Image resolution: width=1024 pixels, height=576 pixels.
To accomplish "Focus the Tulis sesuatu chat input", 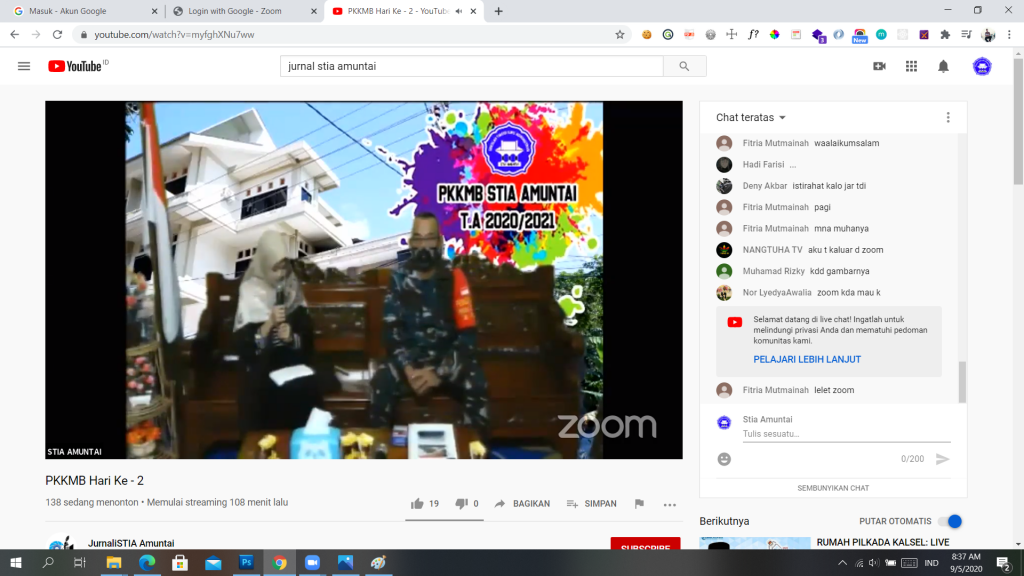I will (846, 434).
